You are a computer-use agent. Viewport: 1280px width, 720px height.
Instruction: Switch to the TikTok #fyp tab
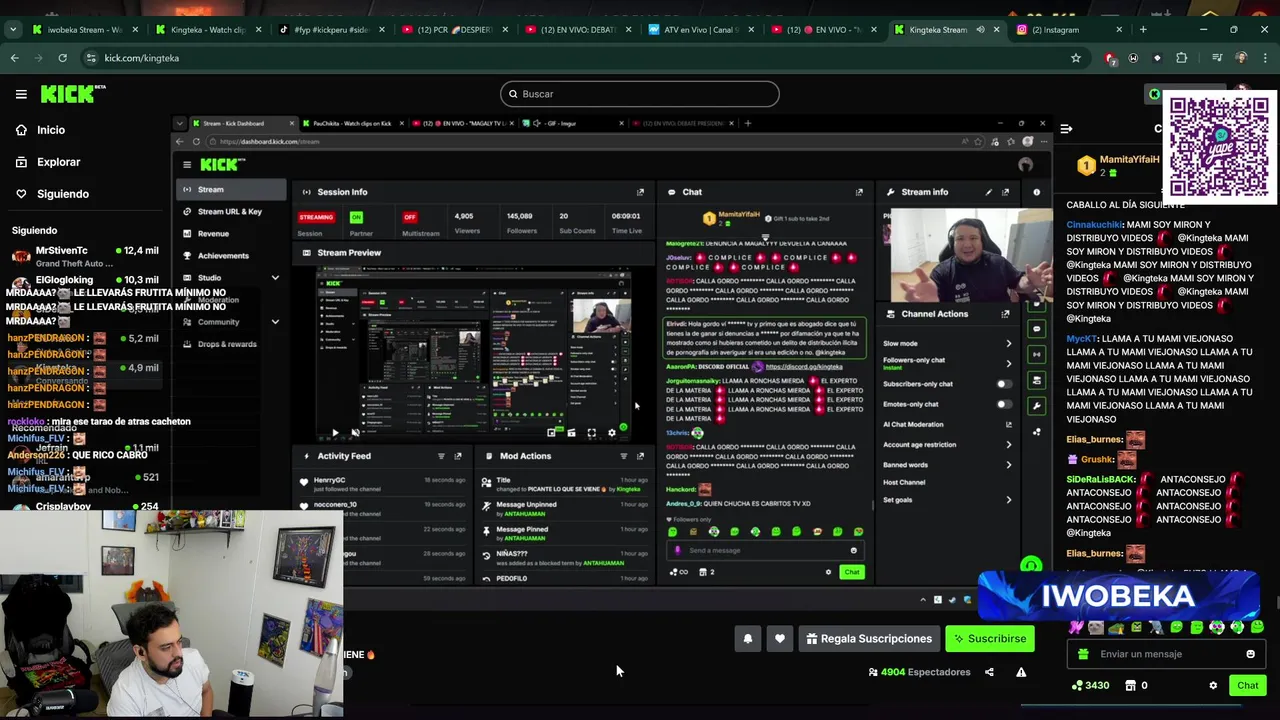coord(330,30)
